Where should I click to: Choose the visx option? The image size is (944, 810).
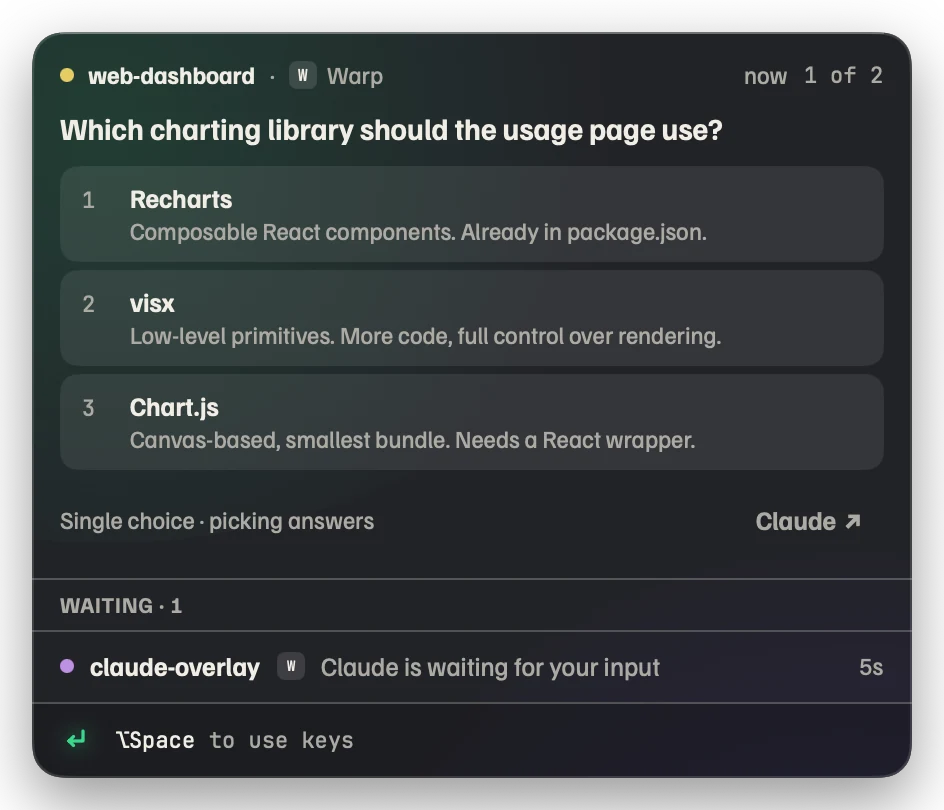(472, 318)
